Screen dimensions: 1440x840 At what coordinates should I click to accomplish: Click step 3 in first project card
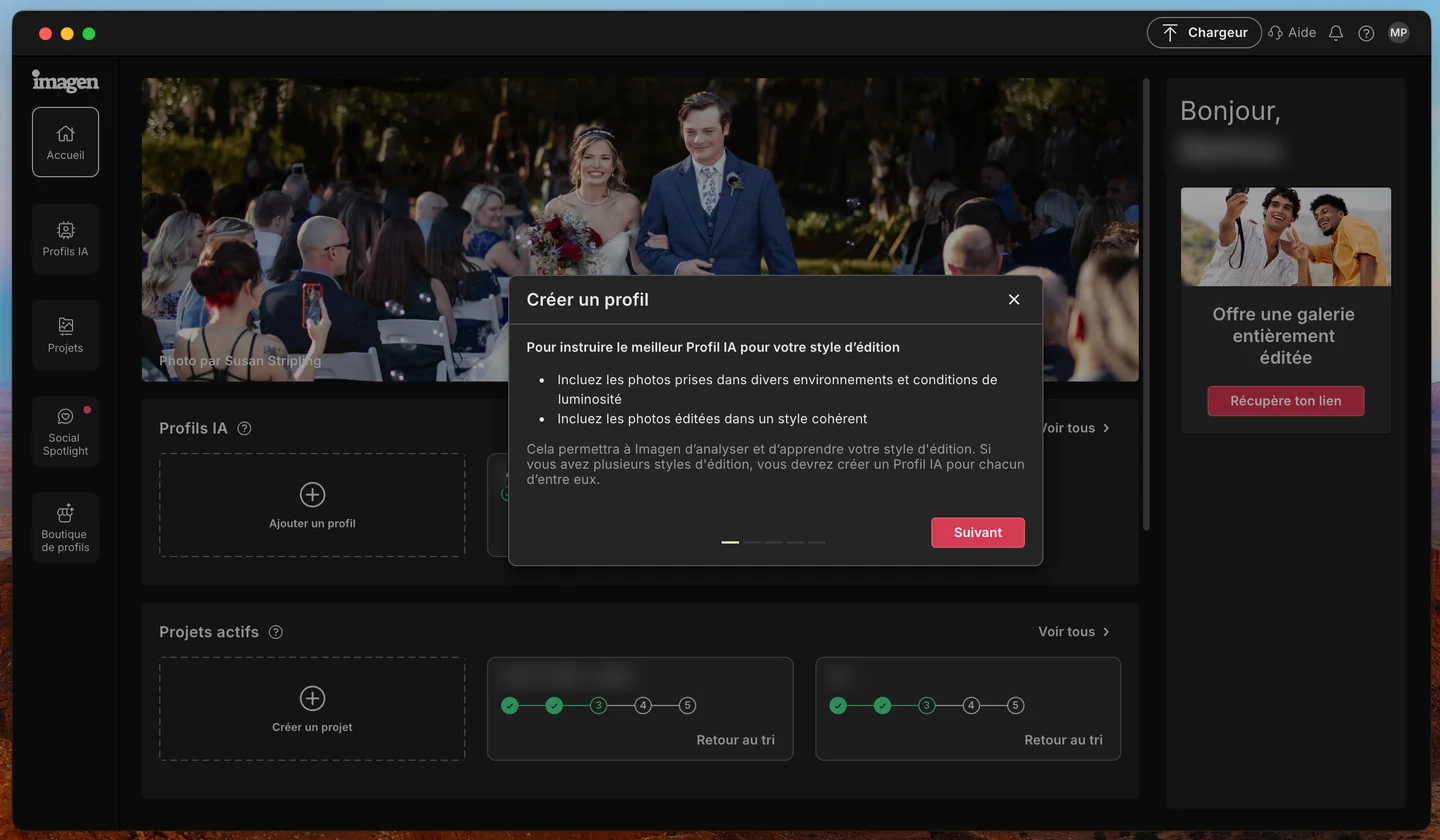[598, 706]
